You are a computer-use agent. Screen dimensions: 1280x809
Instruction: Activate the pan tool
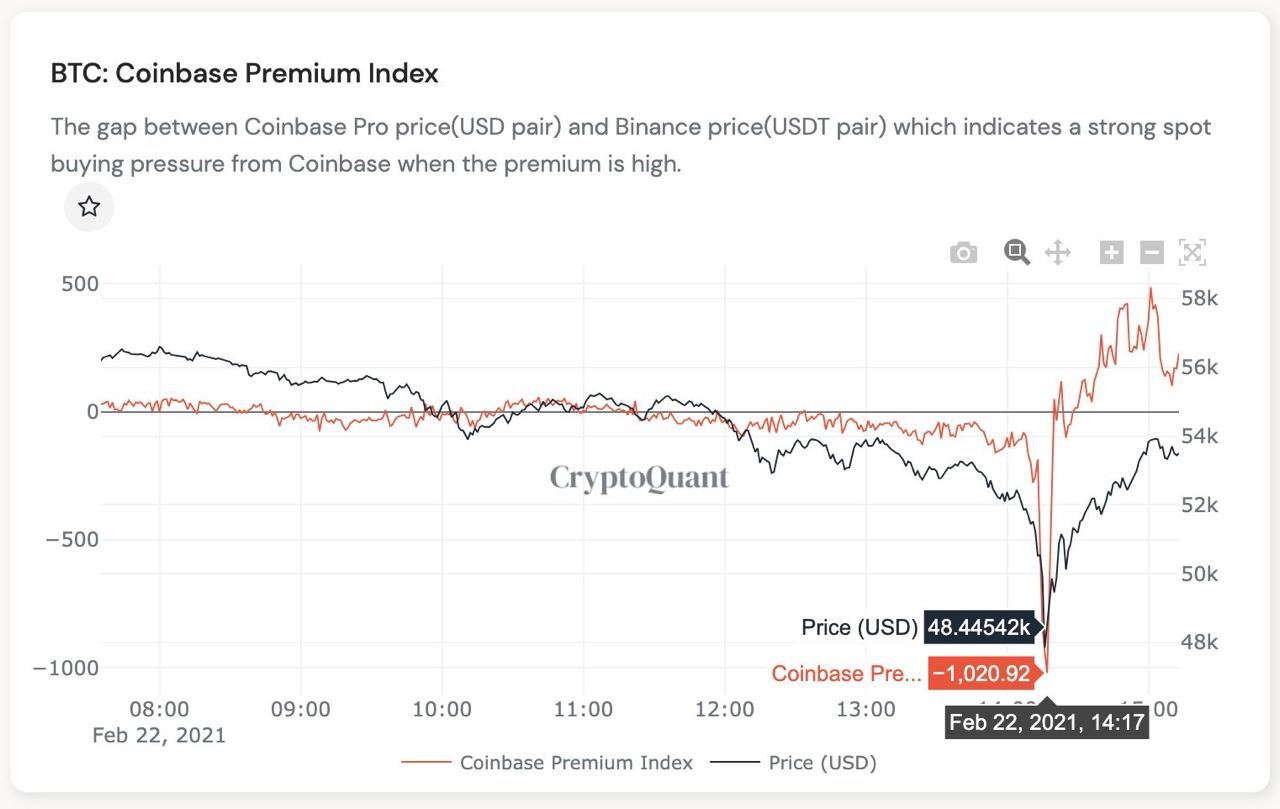[1058, 252]
